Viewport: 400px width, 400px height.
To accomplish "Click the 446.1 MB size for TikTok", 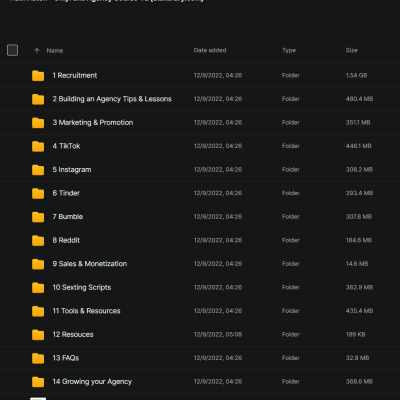I will coord(359,146).
